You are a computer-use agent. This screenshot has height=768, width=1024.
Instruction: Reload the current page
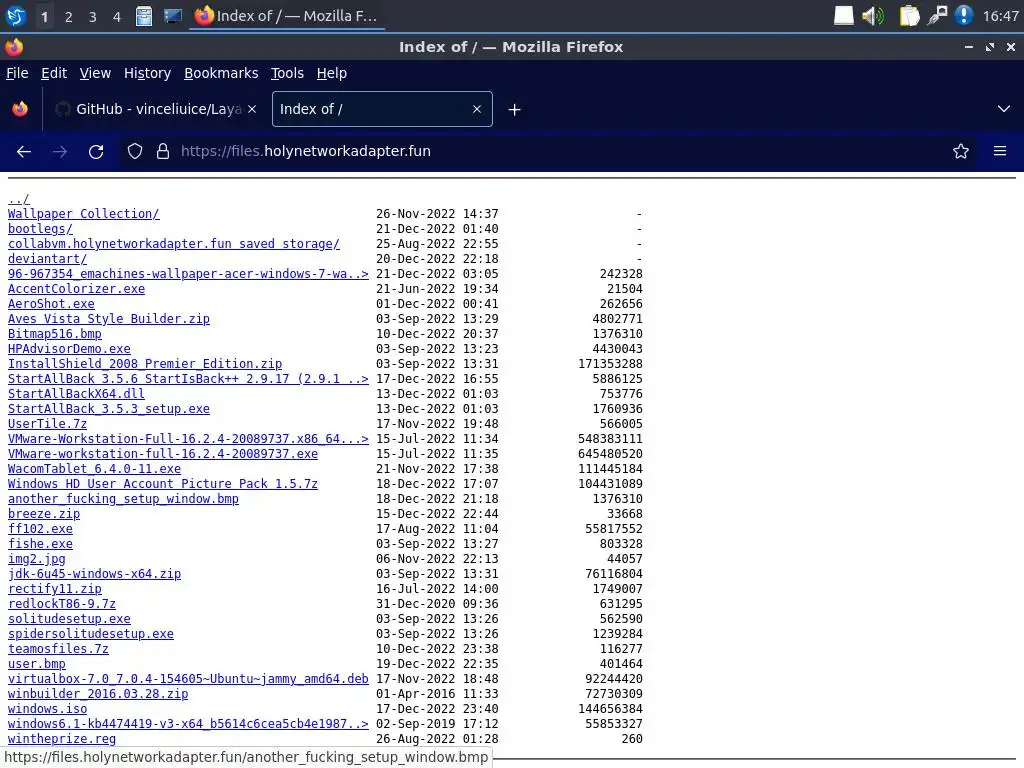tap(96, 152)
